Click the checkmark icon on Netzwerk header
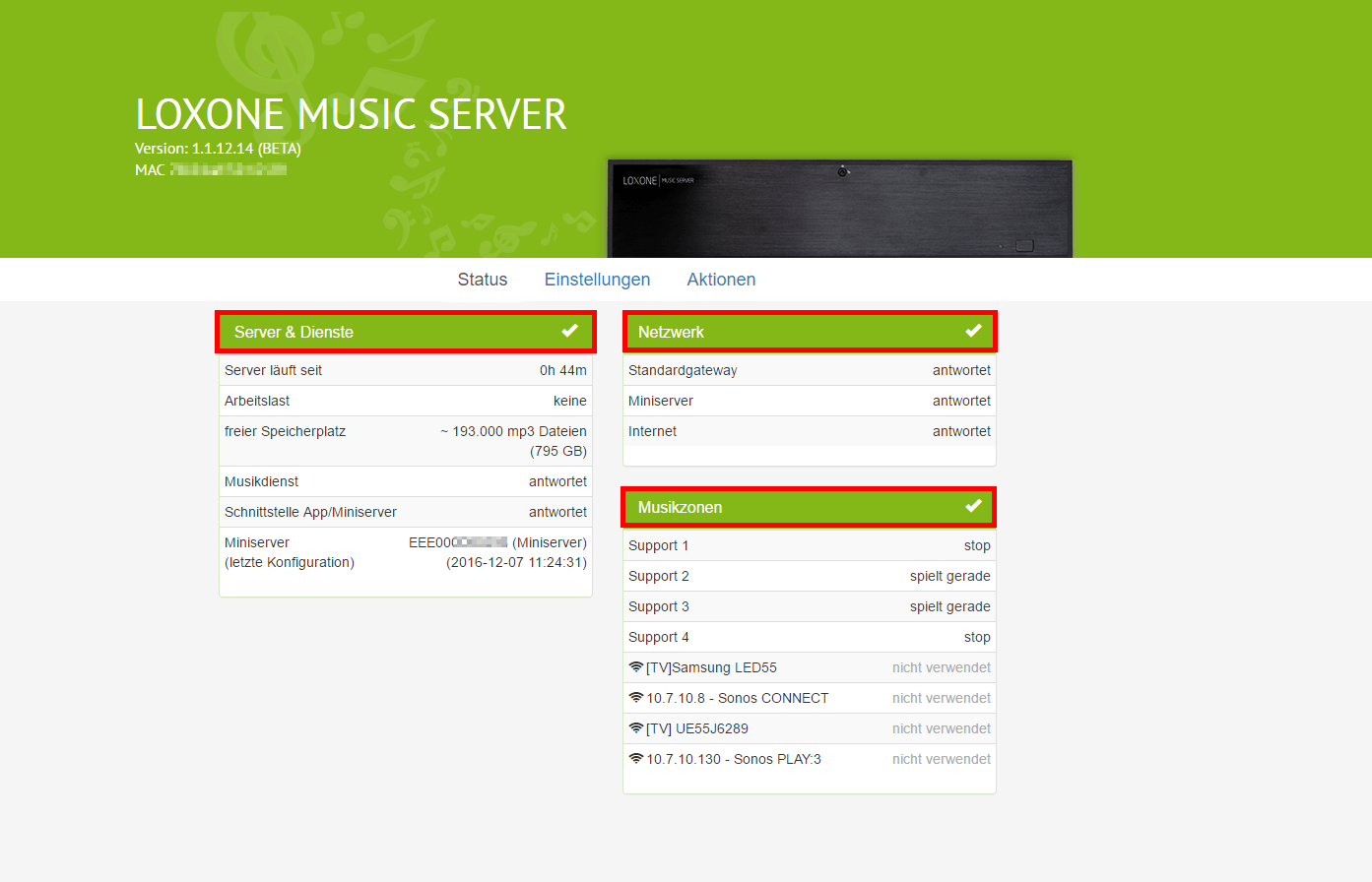Viewport: 1372px width, 882px height. tap(973, 331)
